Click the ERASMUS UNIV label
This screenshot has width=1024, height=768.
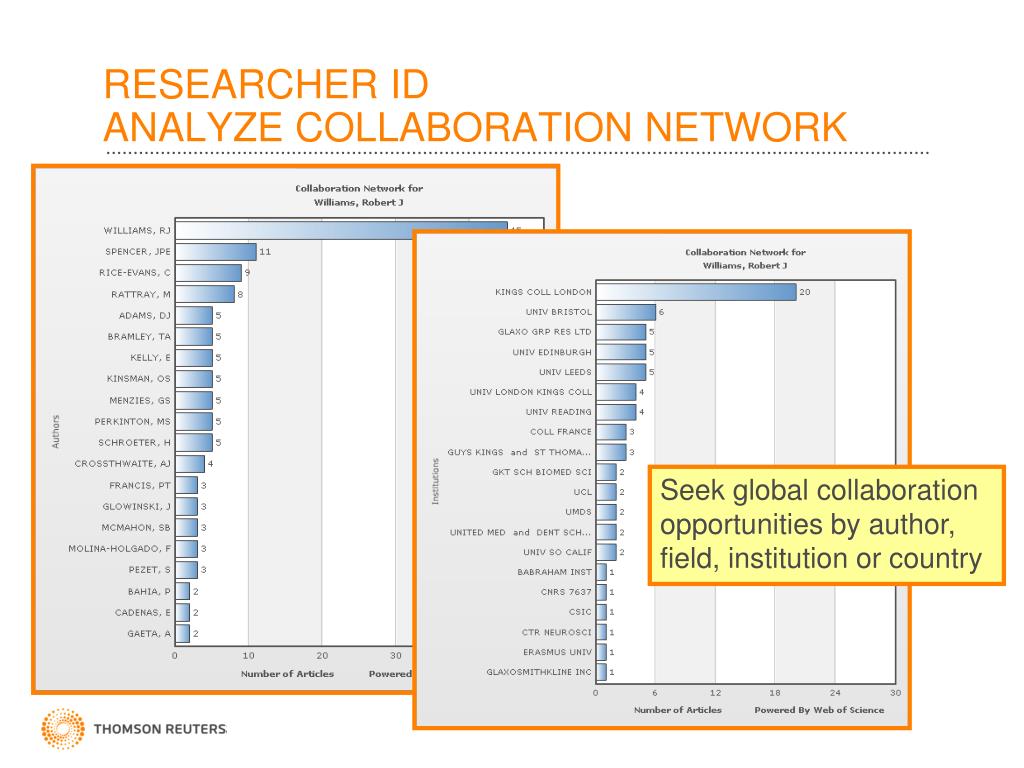[557, 652]
